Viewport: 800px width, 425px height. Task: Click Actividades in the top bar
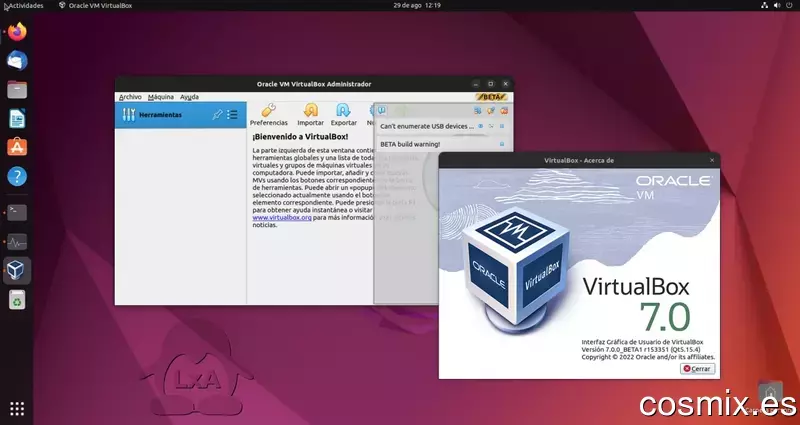25,5
